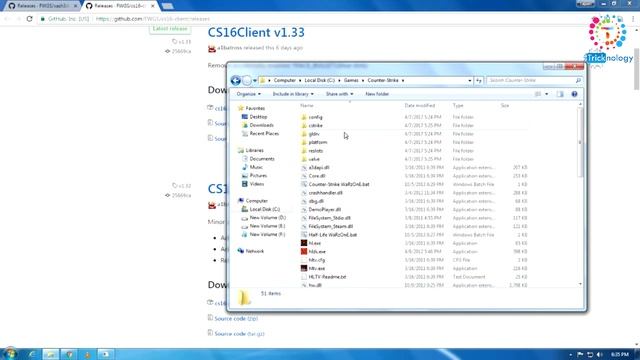Image resolution: width=640 pixels, height=360 pixels.
Task: Select Games in the address breadcrumb
Action: coord(351,80)
